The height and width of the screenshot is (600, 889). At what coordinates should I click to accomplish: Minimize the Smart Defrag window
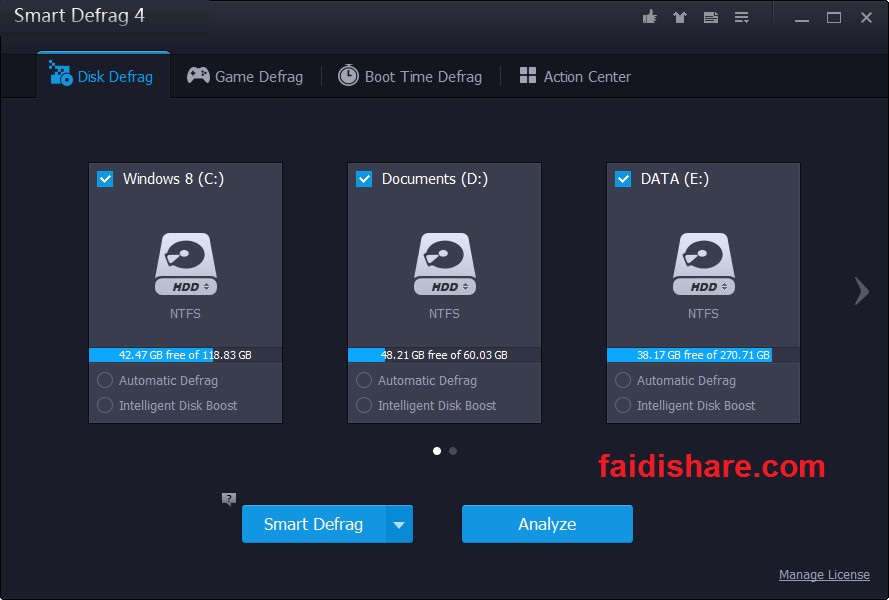pyautogui.click(x=802, y=18)
